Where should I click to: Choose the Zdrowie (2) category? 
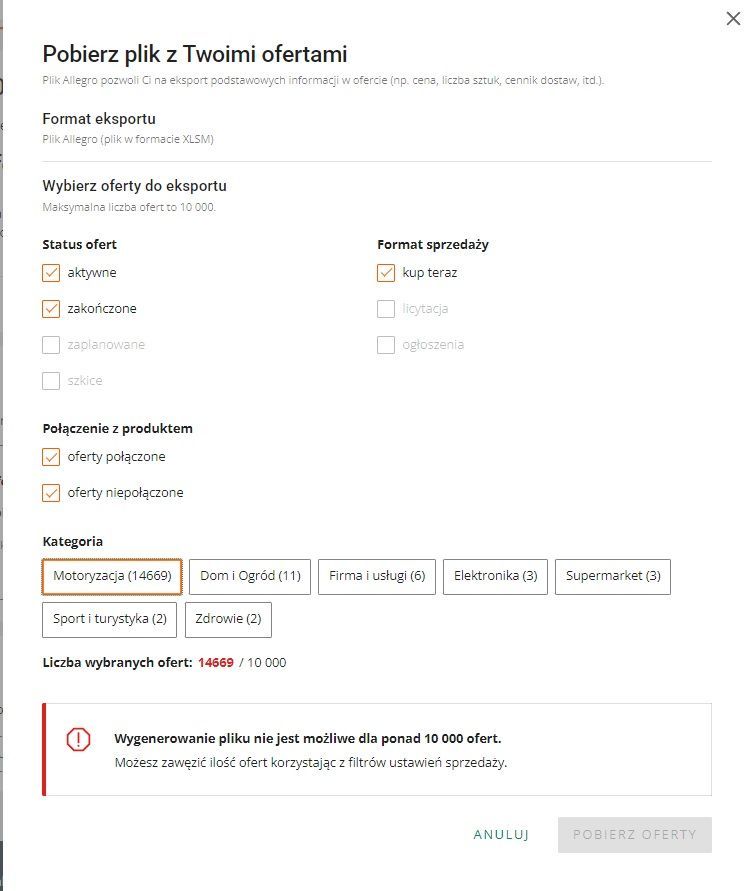point(228,620)
